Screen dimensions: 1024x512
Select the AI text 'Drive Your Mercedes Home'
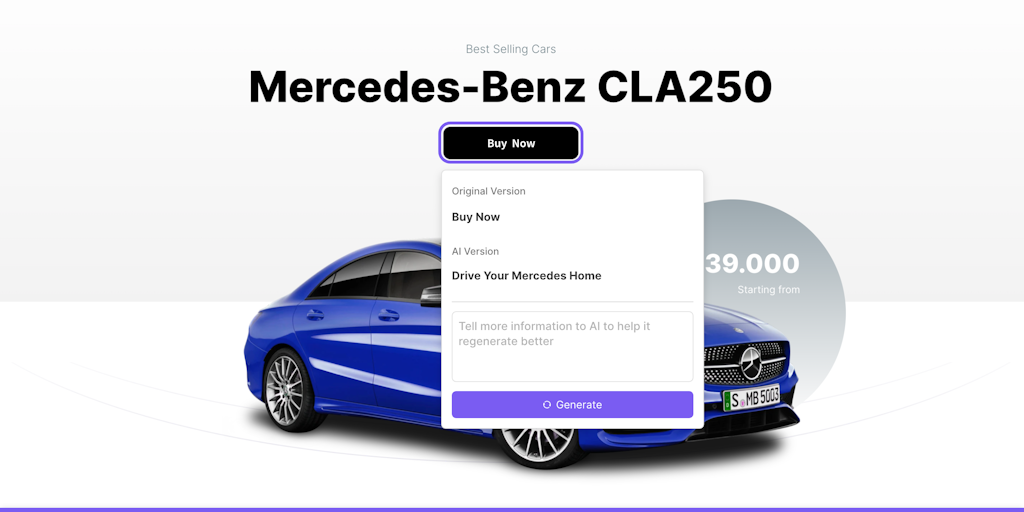526,276
